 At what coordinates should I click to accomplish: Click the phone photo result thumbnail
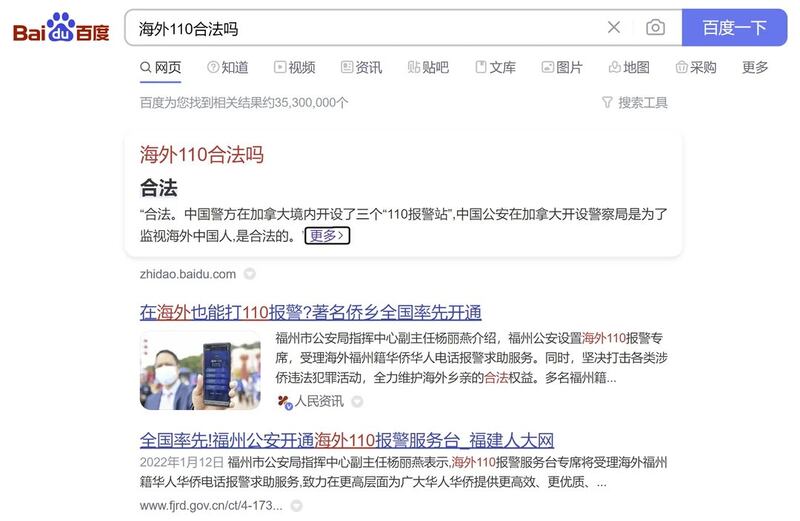point(200,370)
